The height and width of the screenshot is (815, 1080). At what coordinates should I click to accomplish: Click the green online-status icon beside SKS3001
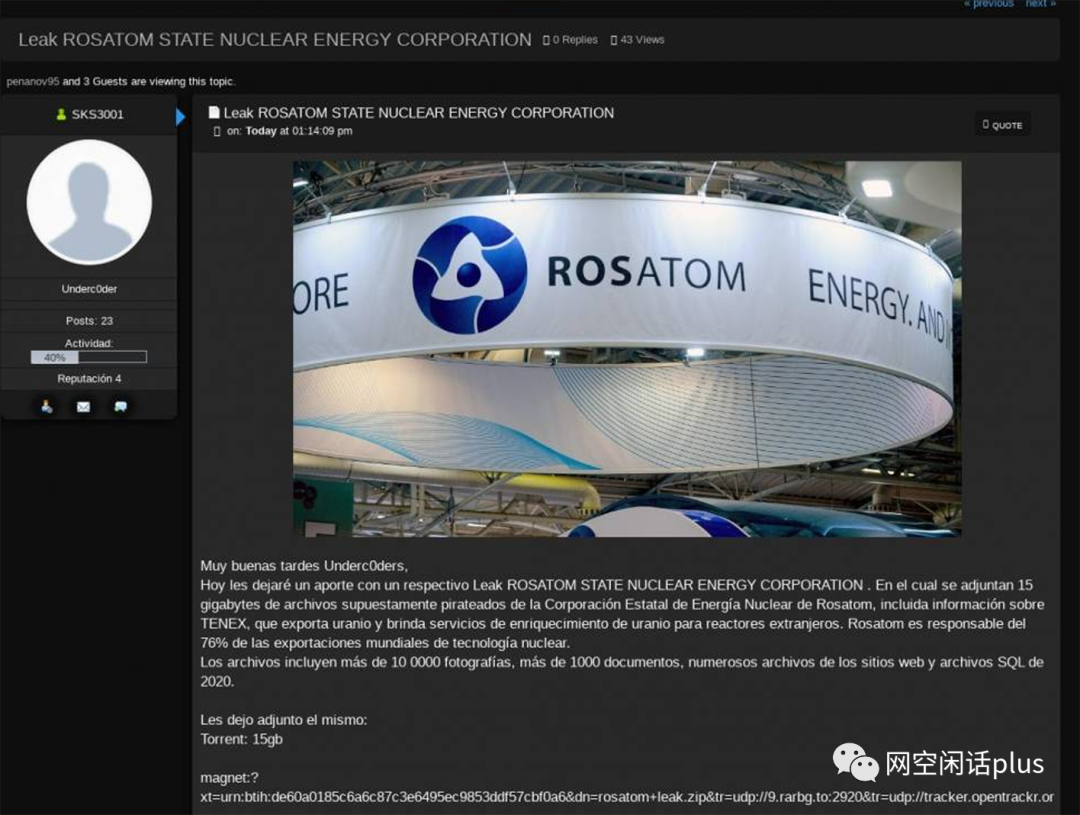click(x=61, y=114)
